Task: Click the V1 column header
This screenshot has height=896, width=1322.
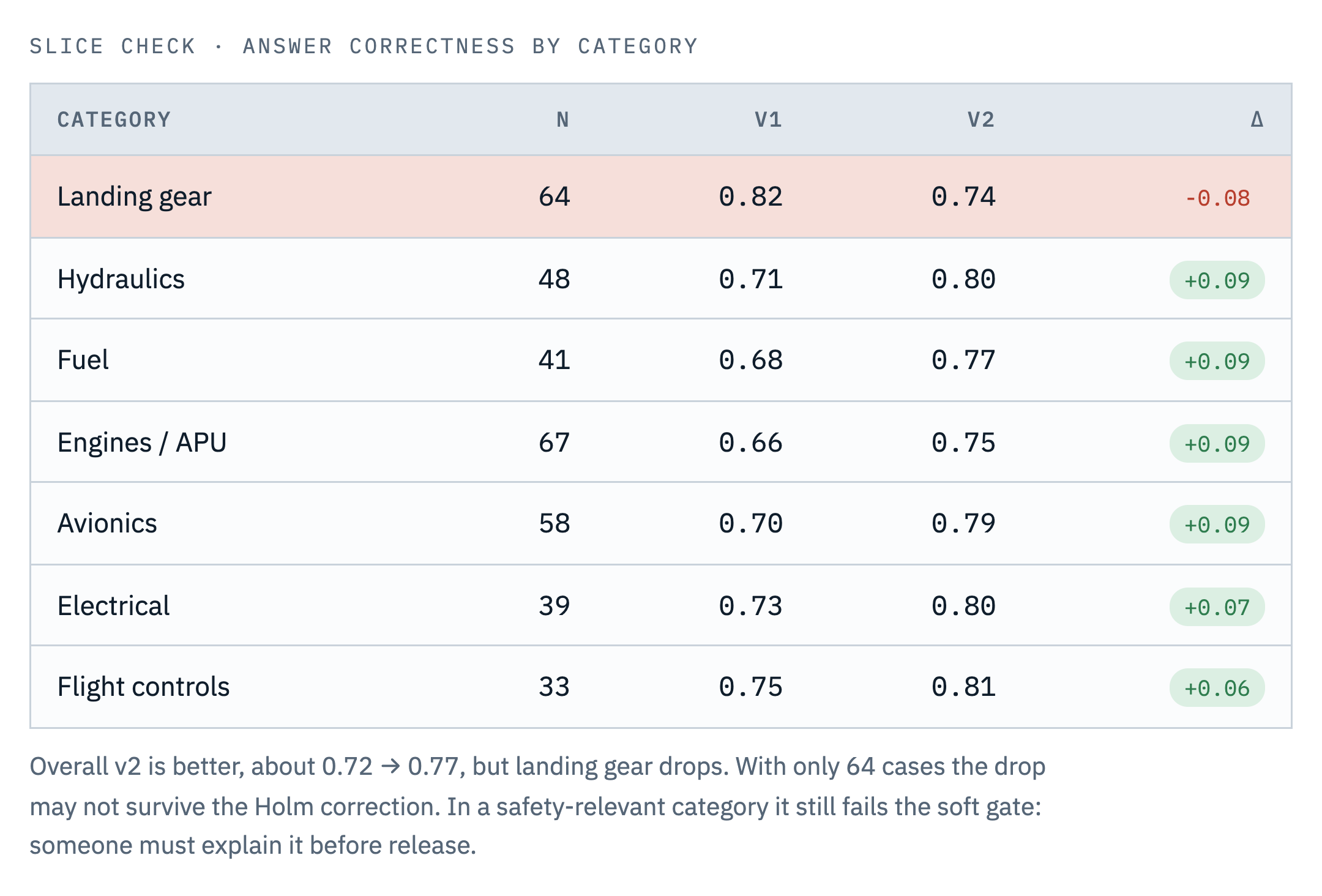Action: tap(768, 119)
